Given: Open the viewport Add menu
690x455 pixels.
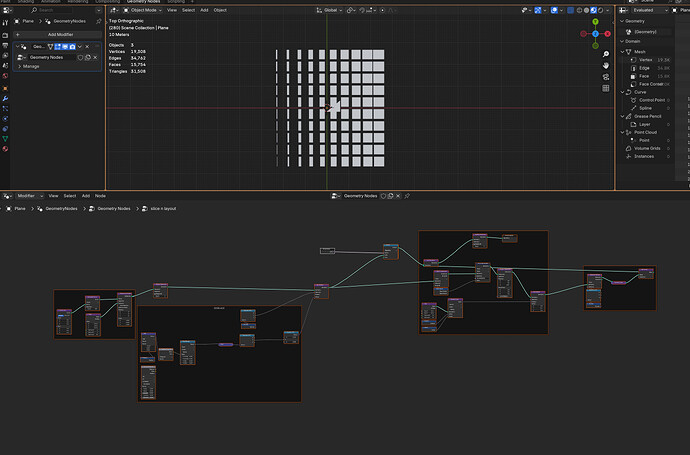Looking at the screenshot, I should click(204, 10).
